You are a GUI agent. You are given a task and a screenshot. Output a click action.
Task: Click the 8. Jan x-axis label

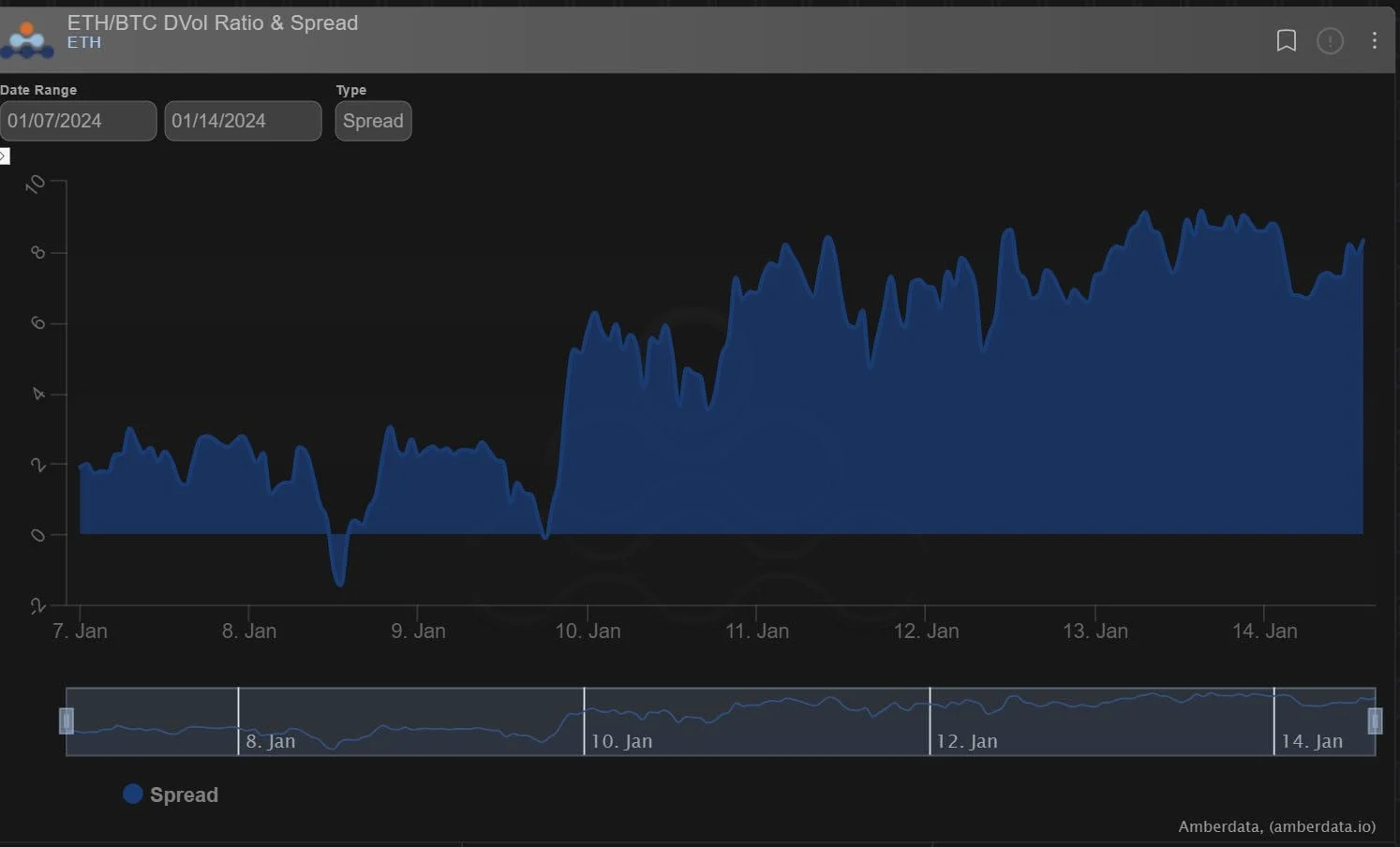pos(249,631)
